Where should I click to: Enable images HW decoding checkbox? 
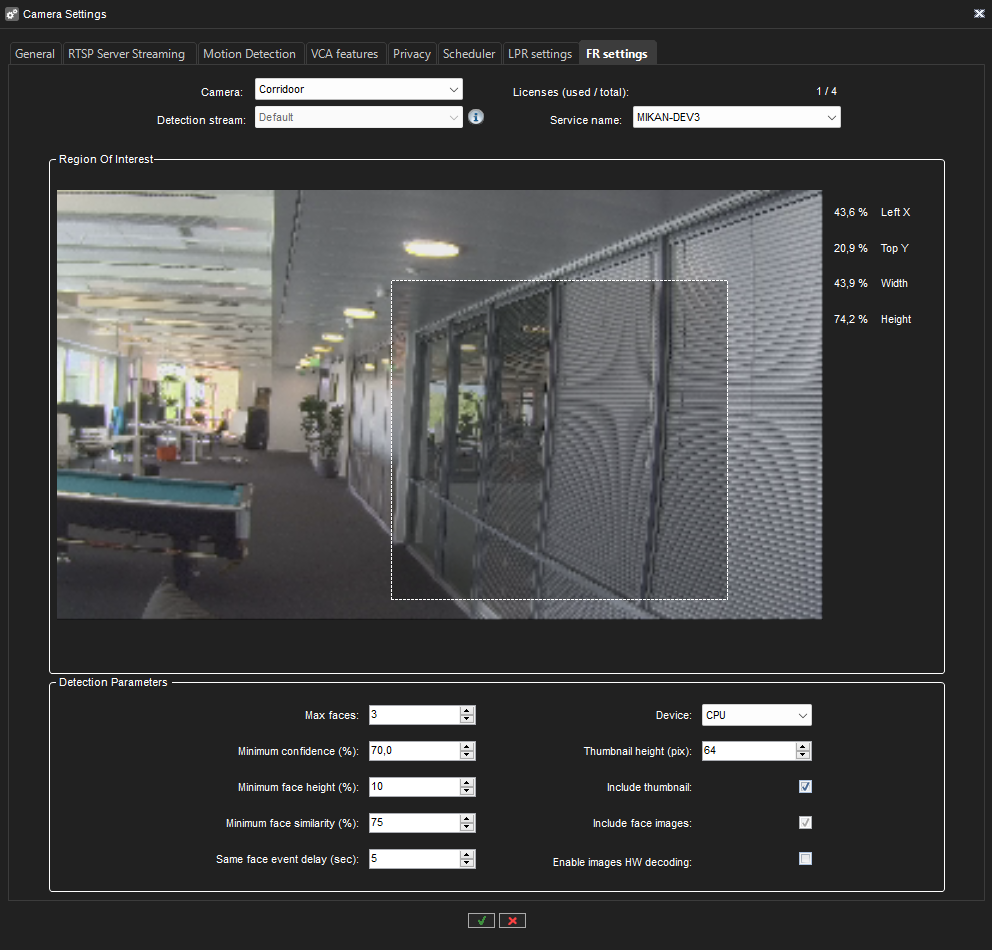point(805,859)
